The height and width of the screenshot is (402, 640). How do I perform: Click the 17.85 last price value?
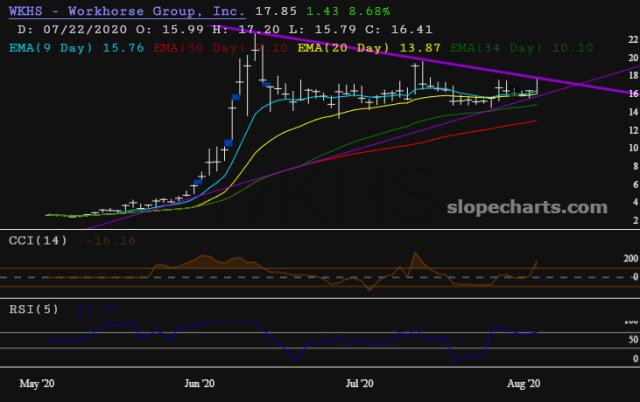(276, 11)
